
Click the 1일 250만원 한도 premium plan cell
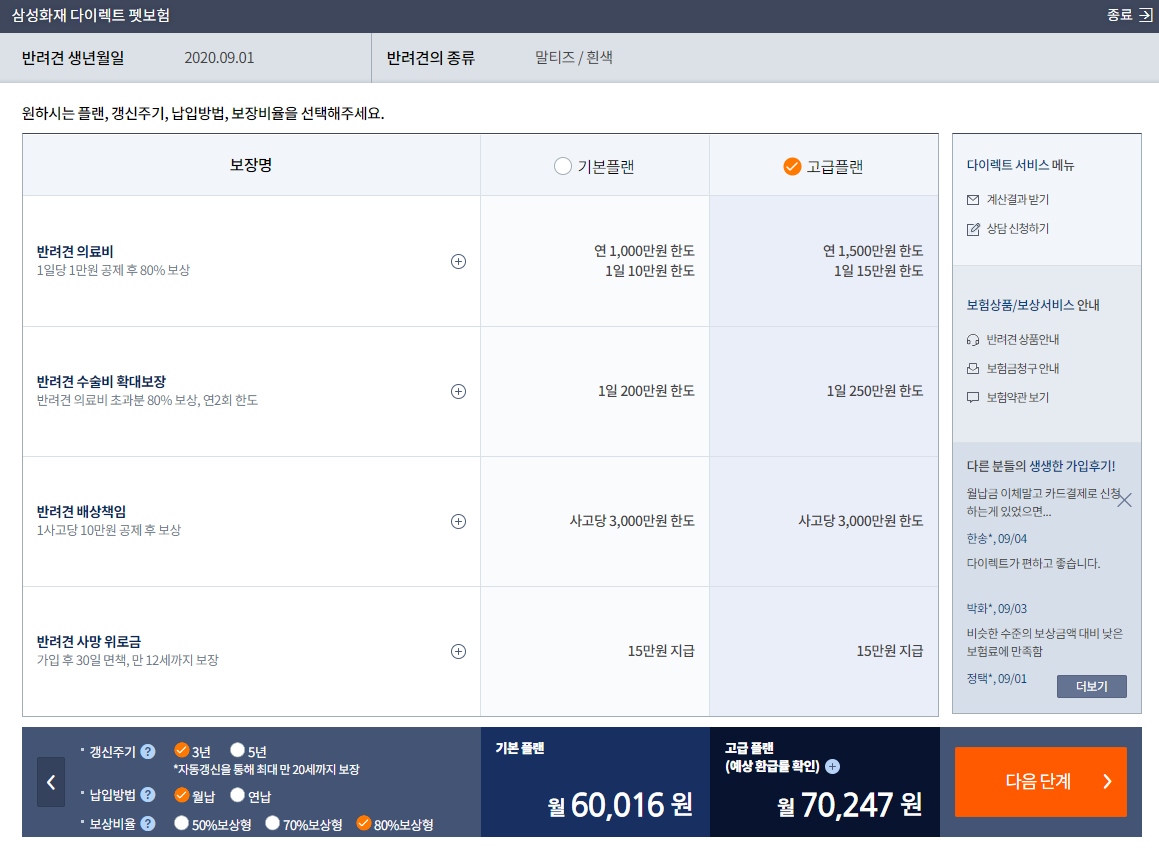click(x=874, y=391)
